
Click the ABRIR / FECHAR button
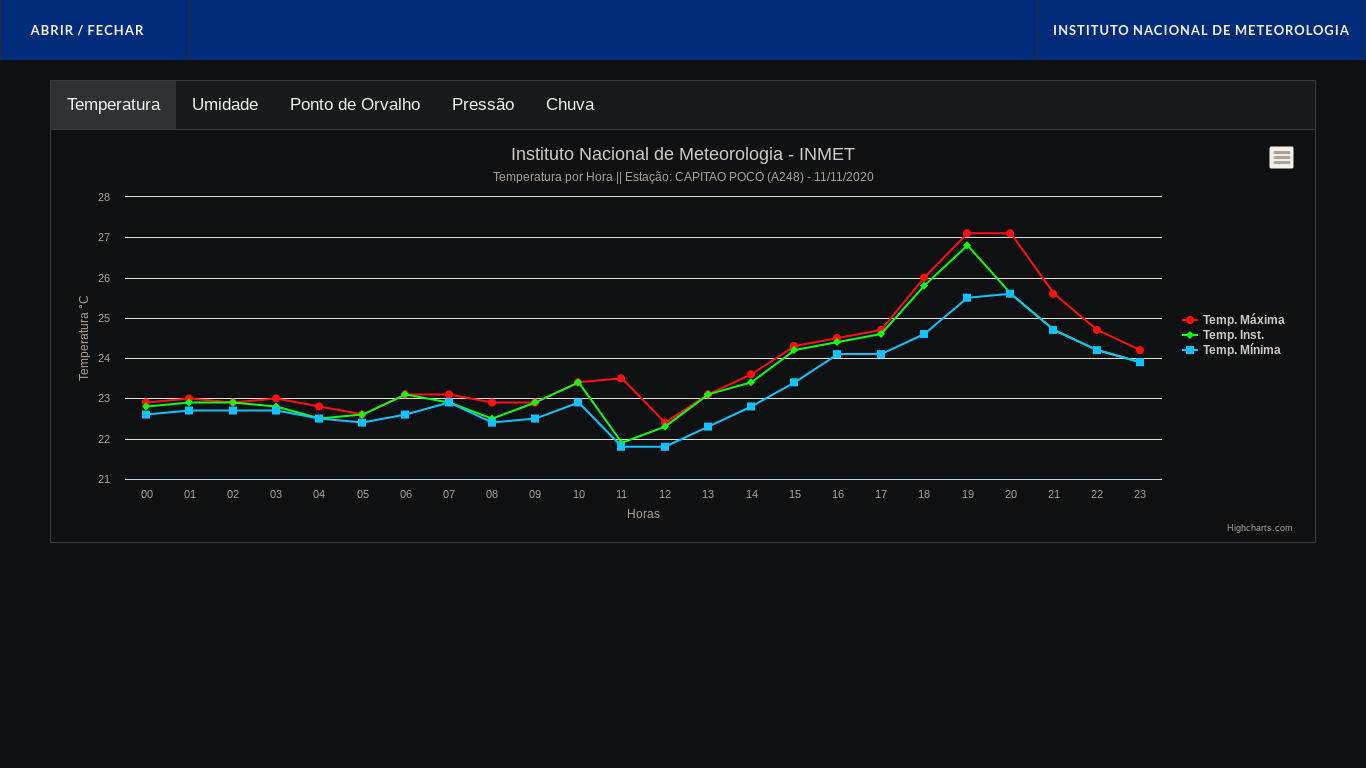(87, 30)
